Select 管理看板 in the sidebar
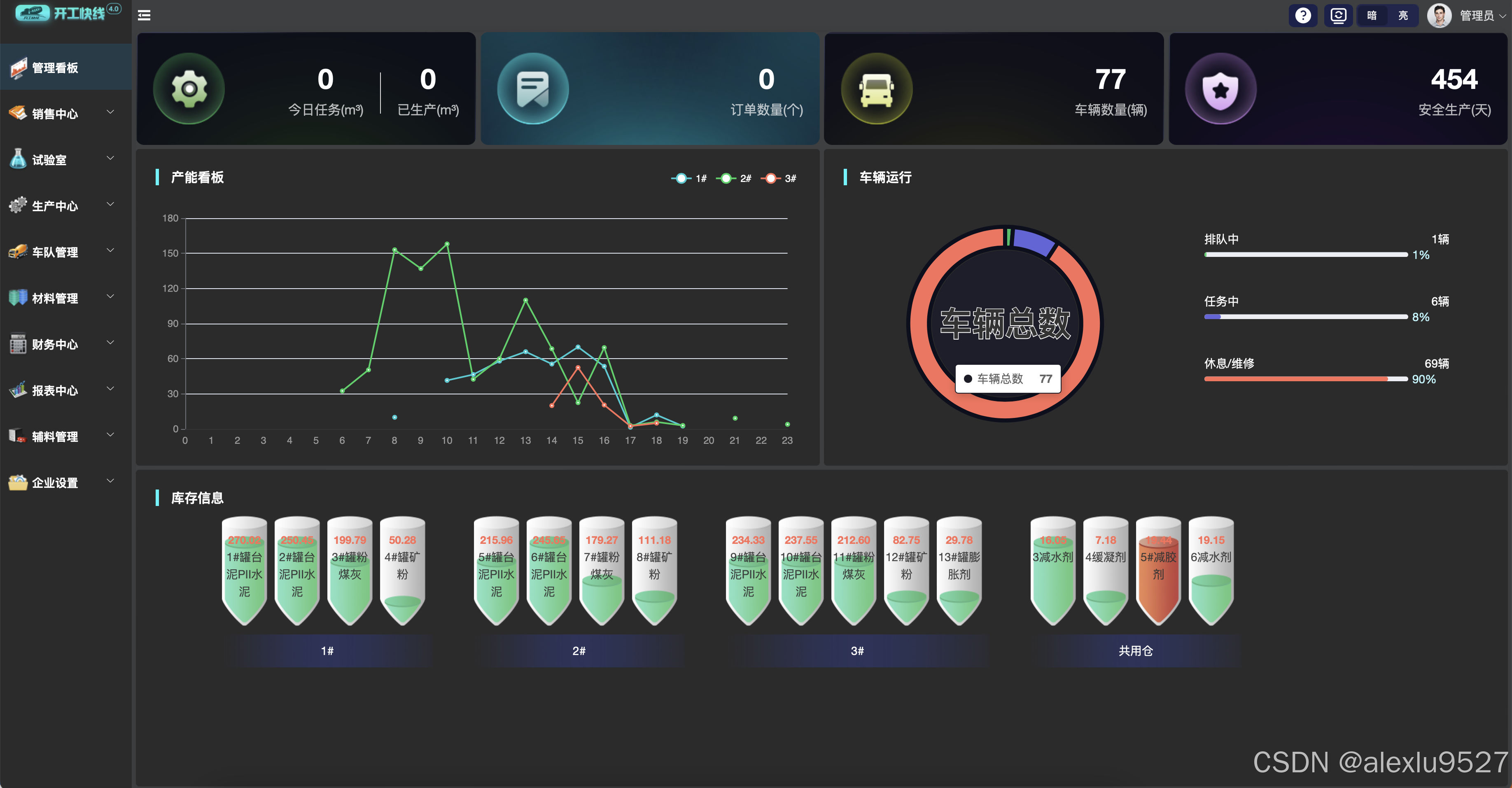The image size is (1512, 788). point(55,68)
